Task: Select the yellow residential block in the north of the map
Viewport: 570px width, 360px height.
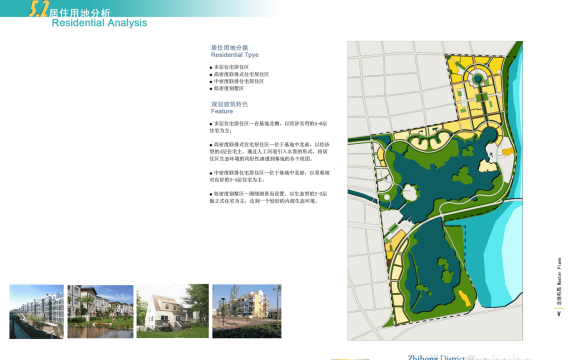Action: (x=474, y=91)
